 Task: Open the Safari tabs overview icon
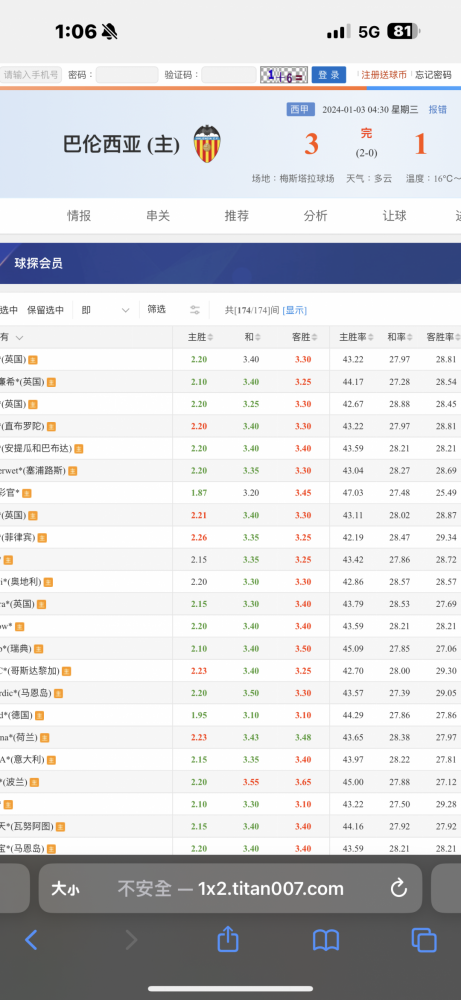click(x=424, y=940)
